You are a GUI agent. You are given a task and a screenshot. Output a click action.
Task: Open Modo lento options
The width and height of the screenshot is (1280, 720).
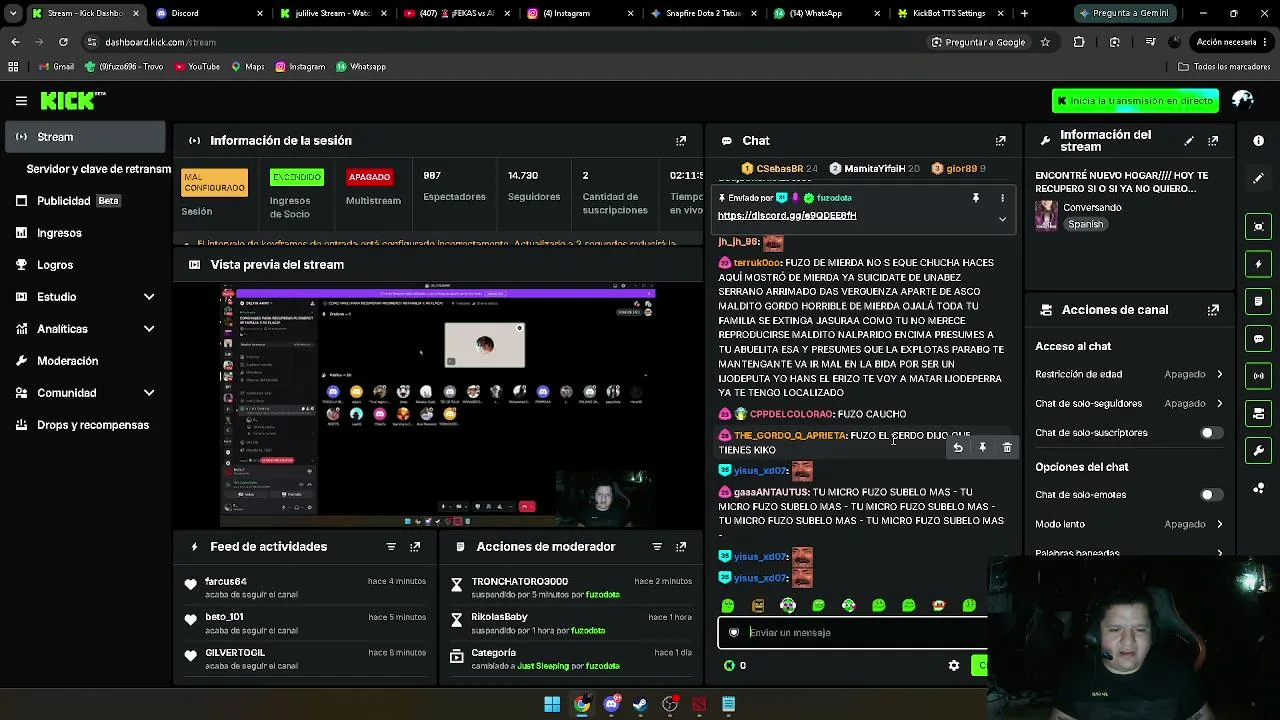1129,524
